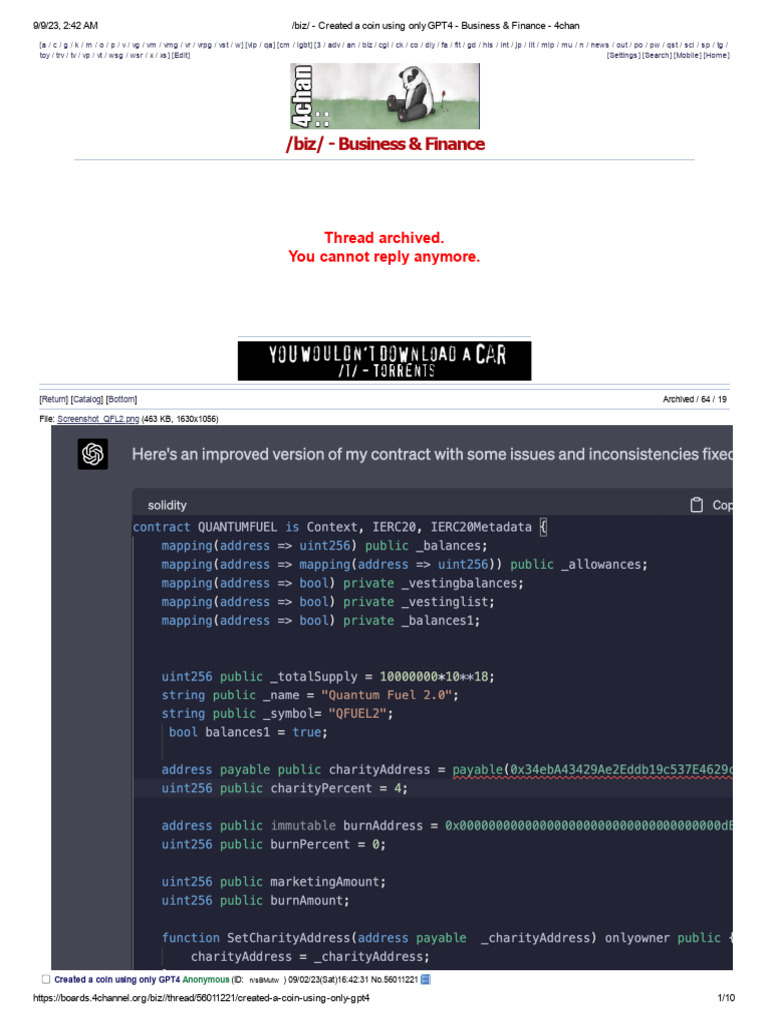
Task: Click the 'solidity' code block label
Action: point(167,505)
